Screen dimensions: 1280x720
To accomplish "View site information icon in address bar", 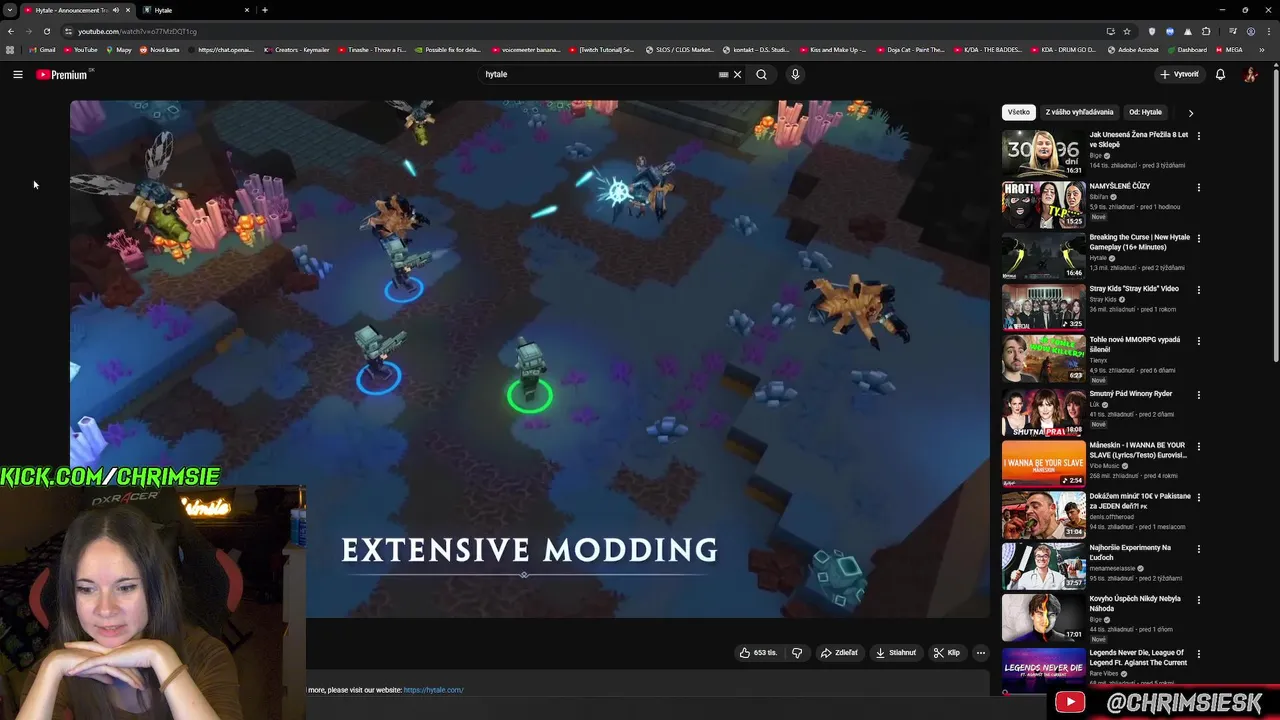I will coord(68,31).
